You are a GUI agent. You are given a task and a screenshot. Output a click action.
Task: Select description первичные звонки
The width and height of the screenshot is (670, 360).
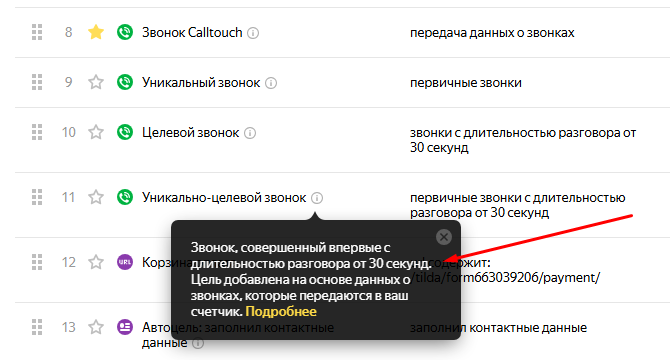coord(466,83)
